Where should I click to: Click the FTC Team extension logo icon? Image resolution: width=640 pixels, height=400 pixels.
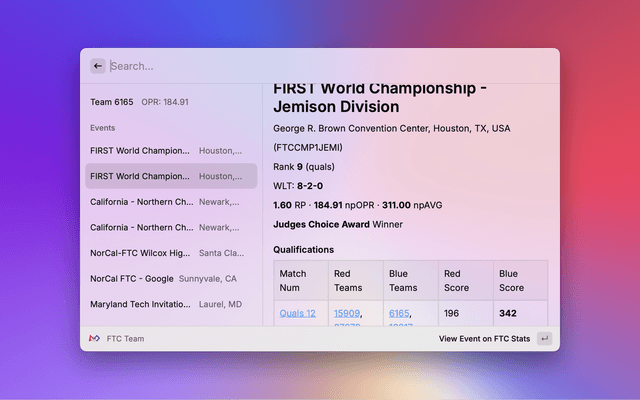coord(94,339)
